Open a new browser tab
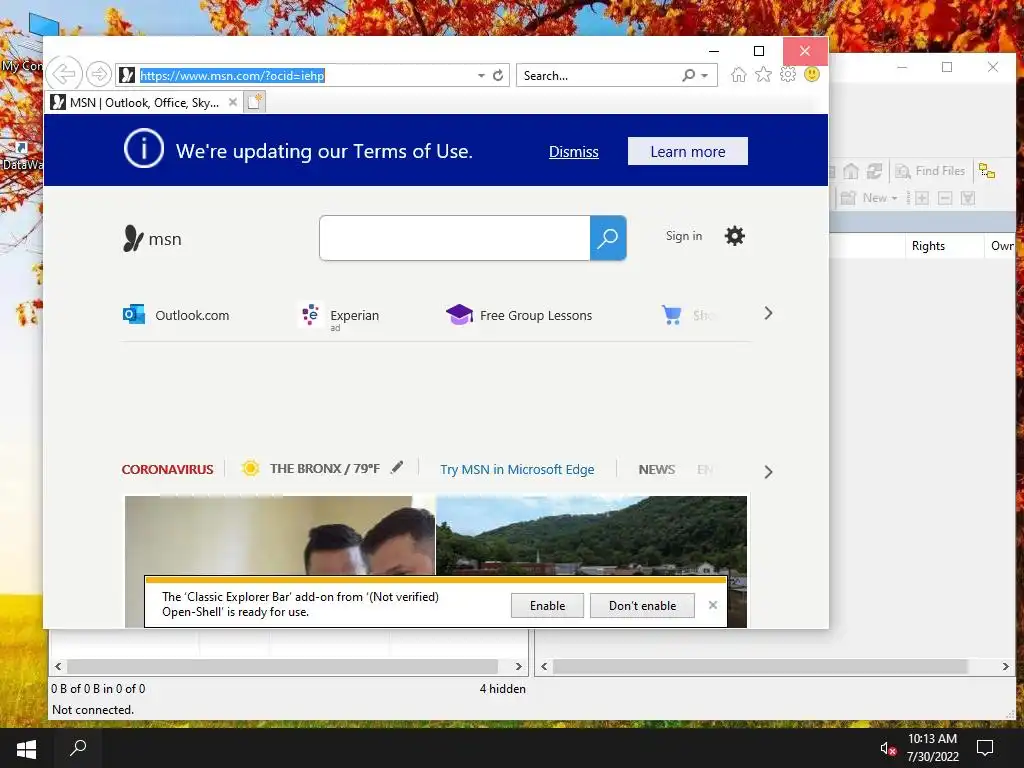Screen dimensions: 1024x768 [x=255, y=102]
